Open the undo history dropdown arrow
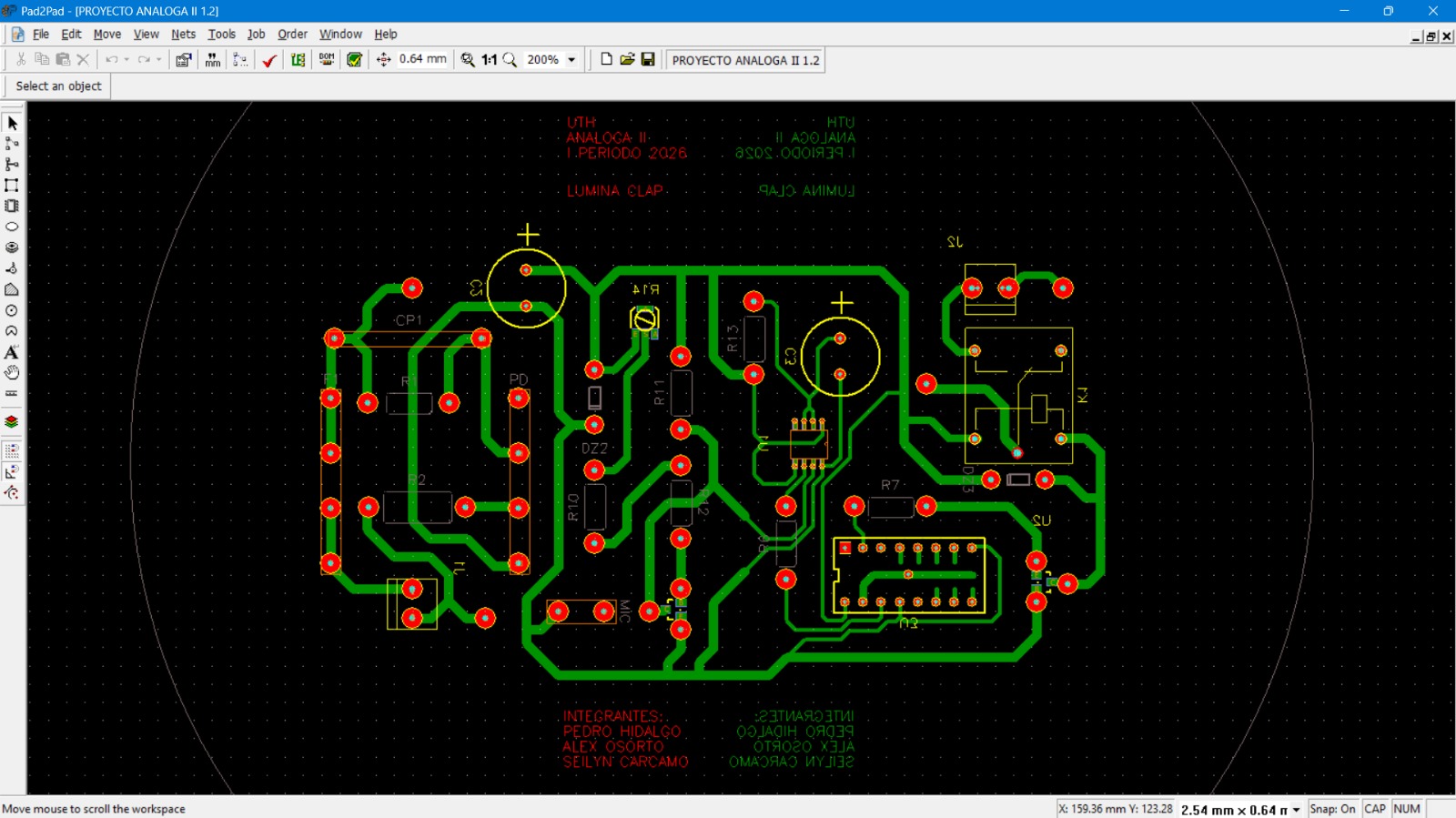 [126, 60]
